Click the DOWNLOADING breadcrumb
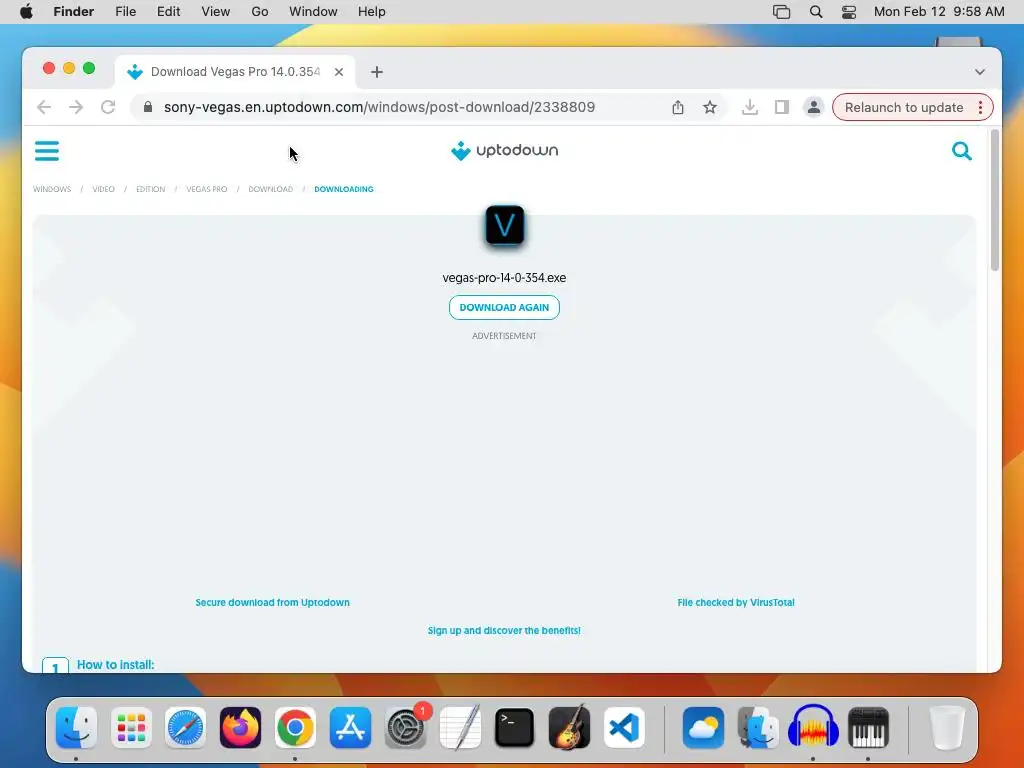The image size is (1024, 768). (x=344, y=189)
